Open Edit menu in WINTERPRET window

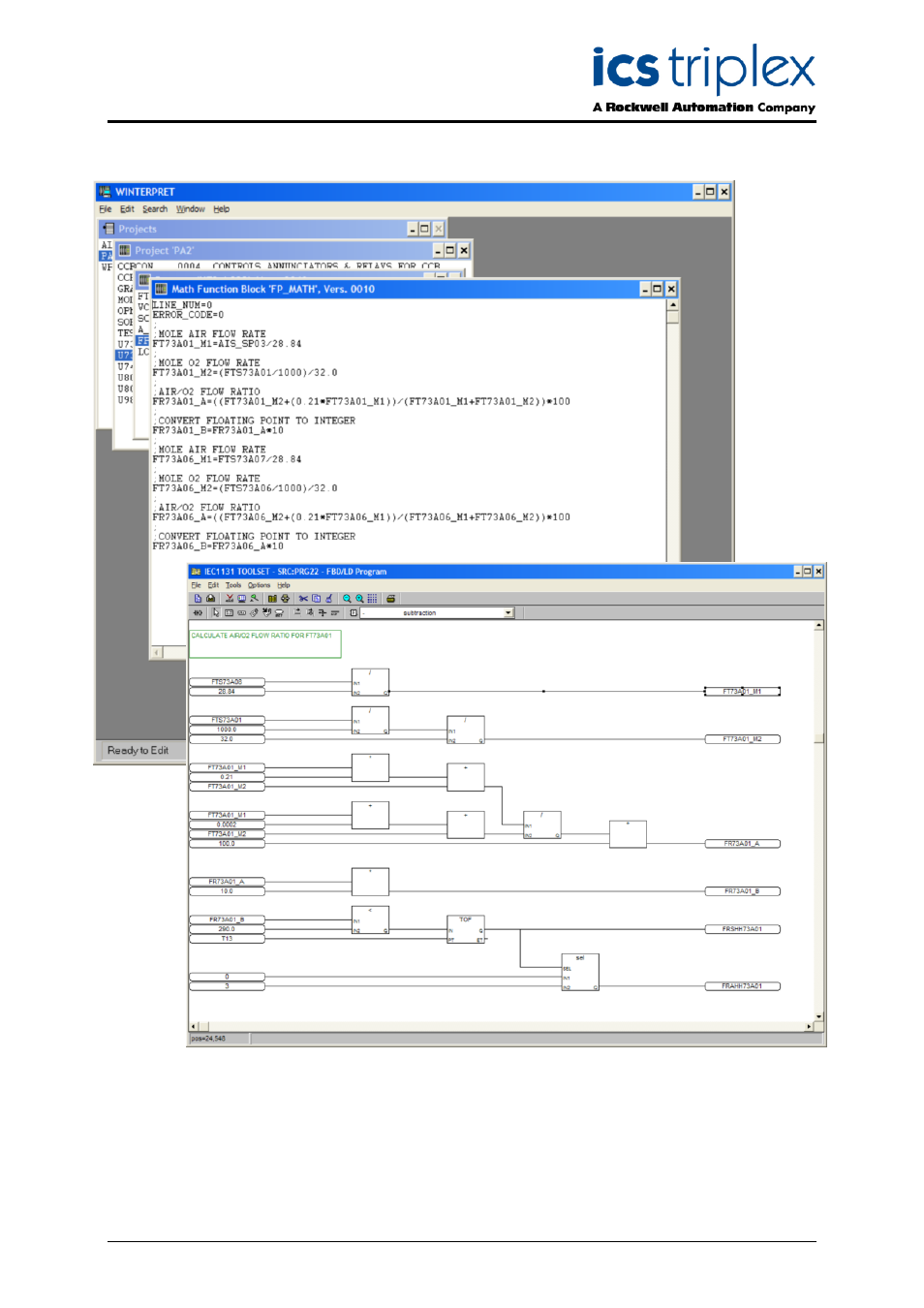[127, 209]
